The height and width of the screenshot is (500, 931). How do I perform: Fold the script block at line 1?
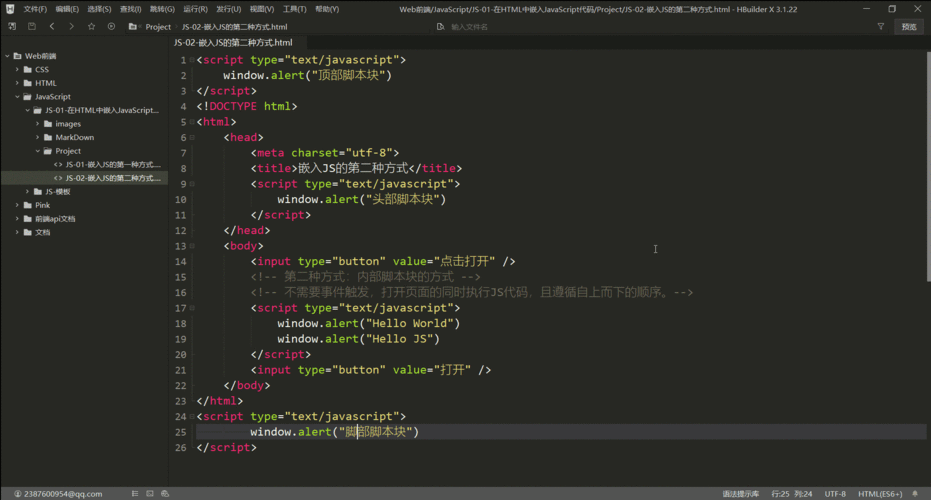[x=192, y=60]
